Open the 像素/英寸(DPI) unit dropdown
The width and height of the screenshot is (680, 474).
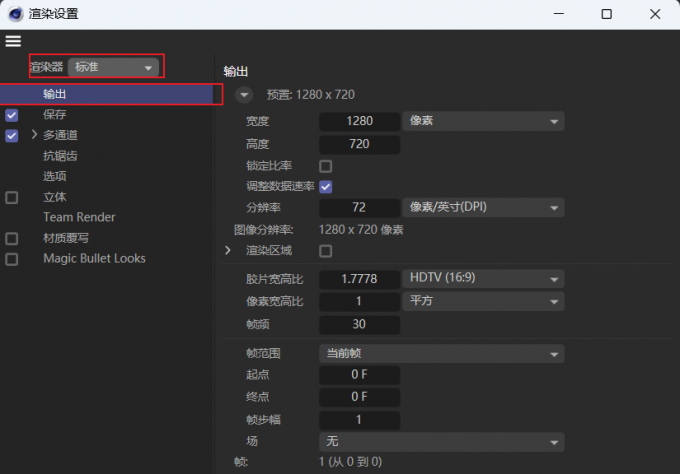484,208
